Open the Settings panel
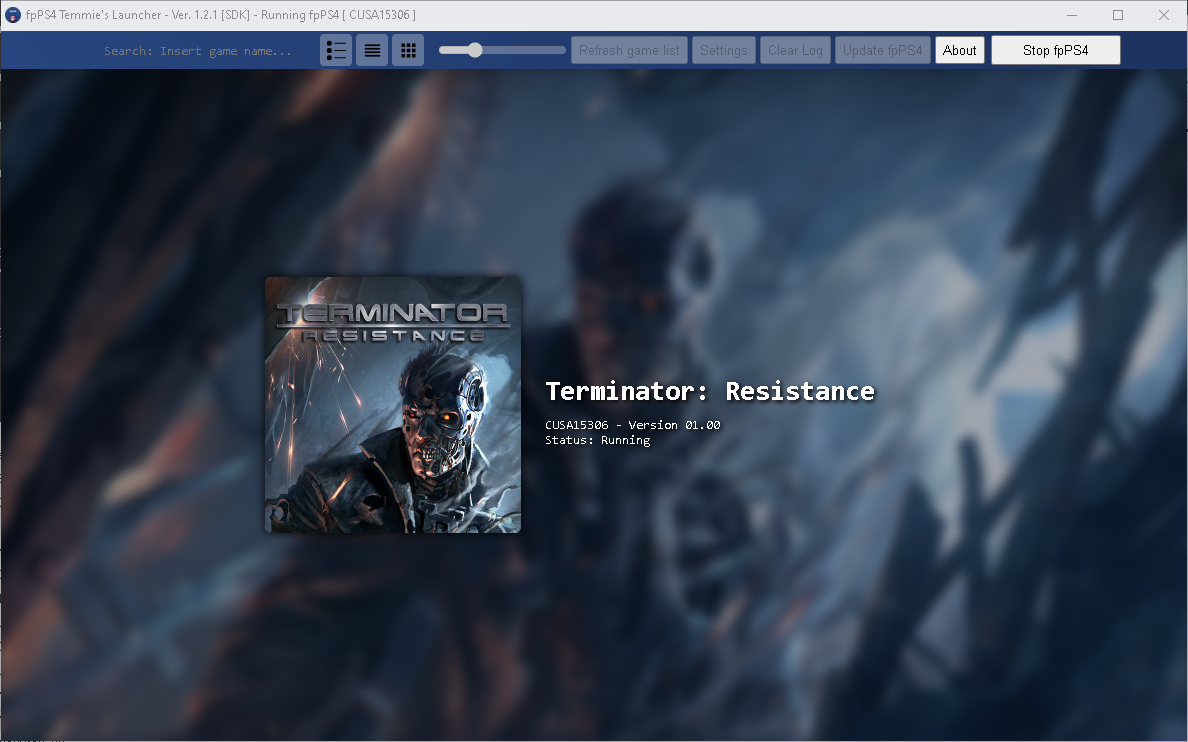 (x=723, y=49)
